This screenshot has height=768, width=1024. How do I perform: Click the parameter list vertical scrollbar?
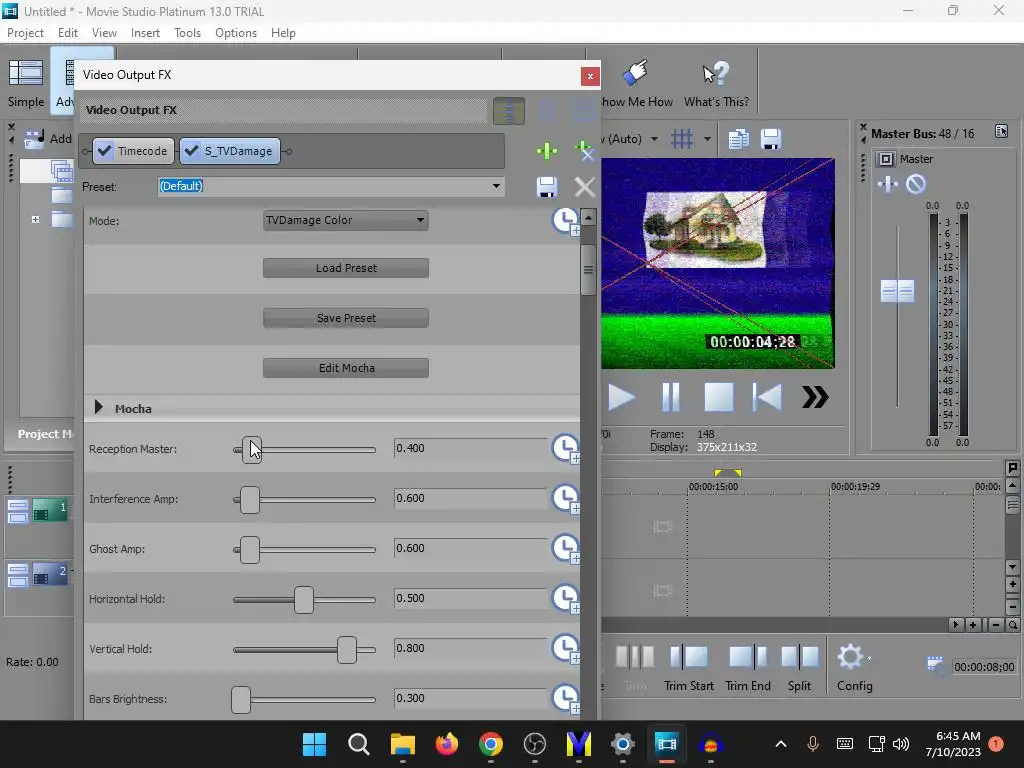(x=588, y=270)
